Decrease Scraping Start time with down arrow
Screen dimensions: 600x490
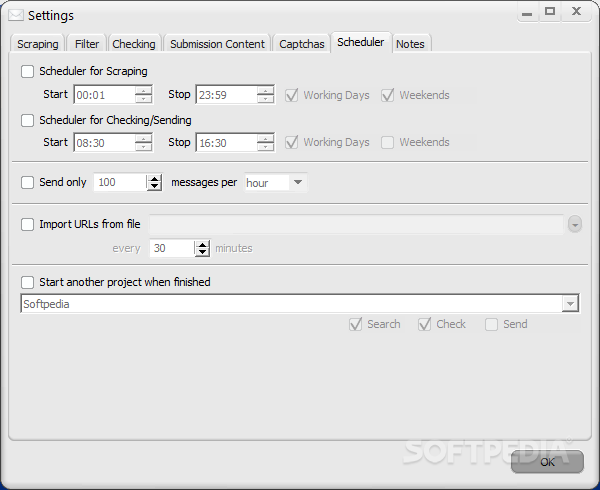coord(143,99)
